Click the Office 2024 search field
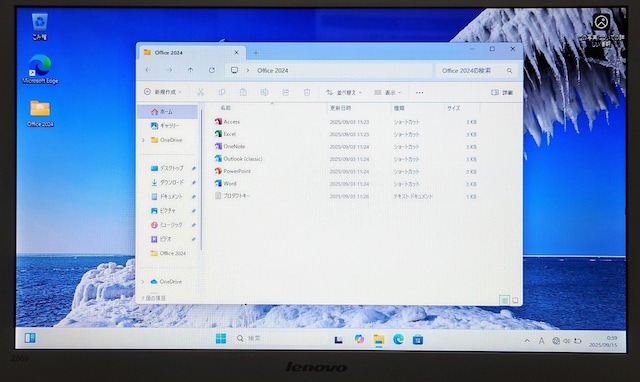 [x=477, y=71]
